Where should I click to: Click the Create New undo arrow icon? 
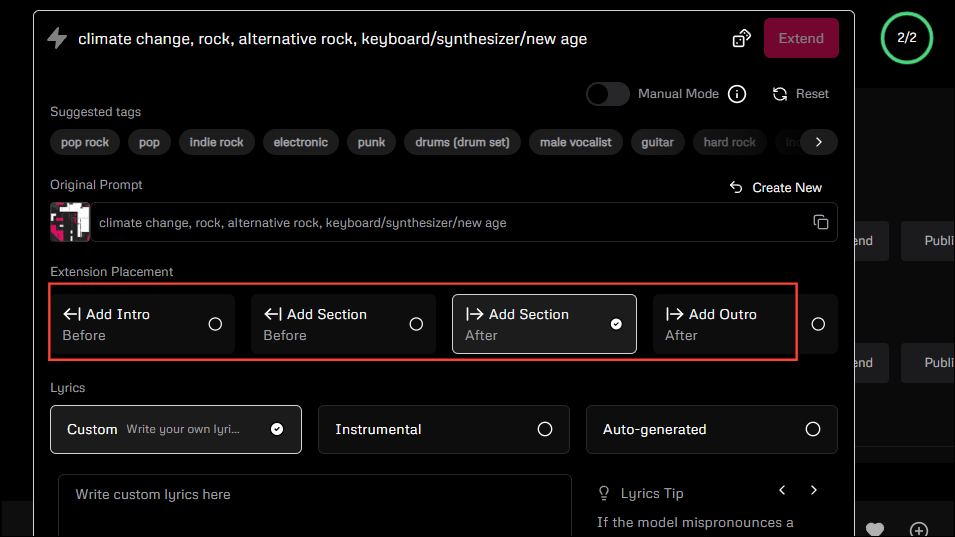tap(736, 188)
